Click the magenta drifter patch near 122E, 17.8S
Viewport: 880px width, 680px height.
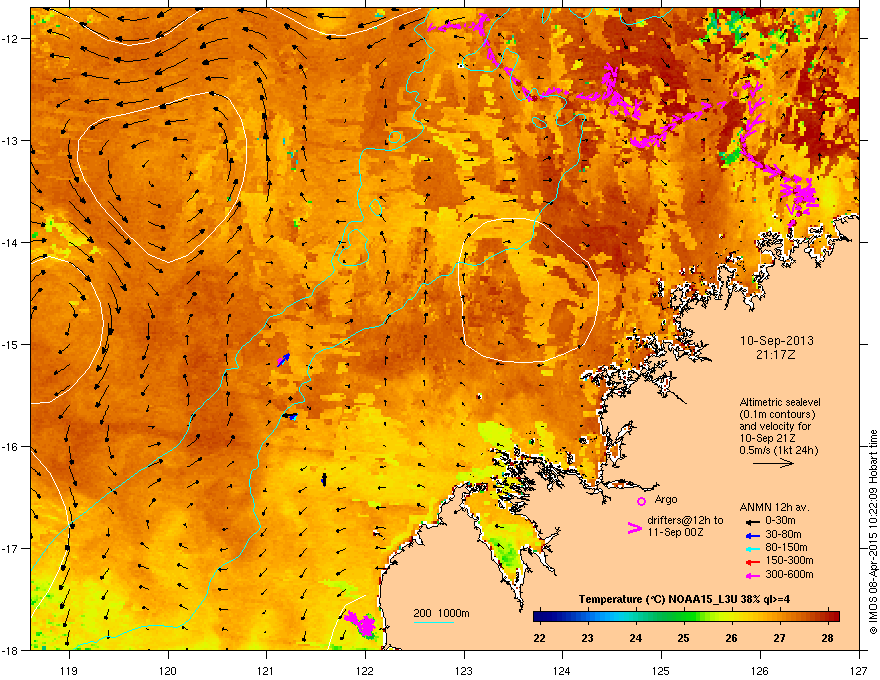point(361,624)
